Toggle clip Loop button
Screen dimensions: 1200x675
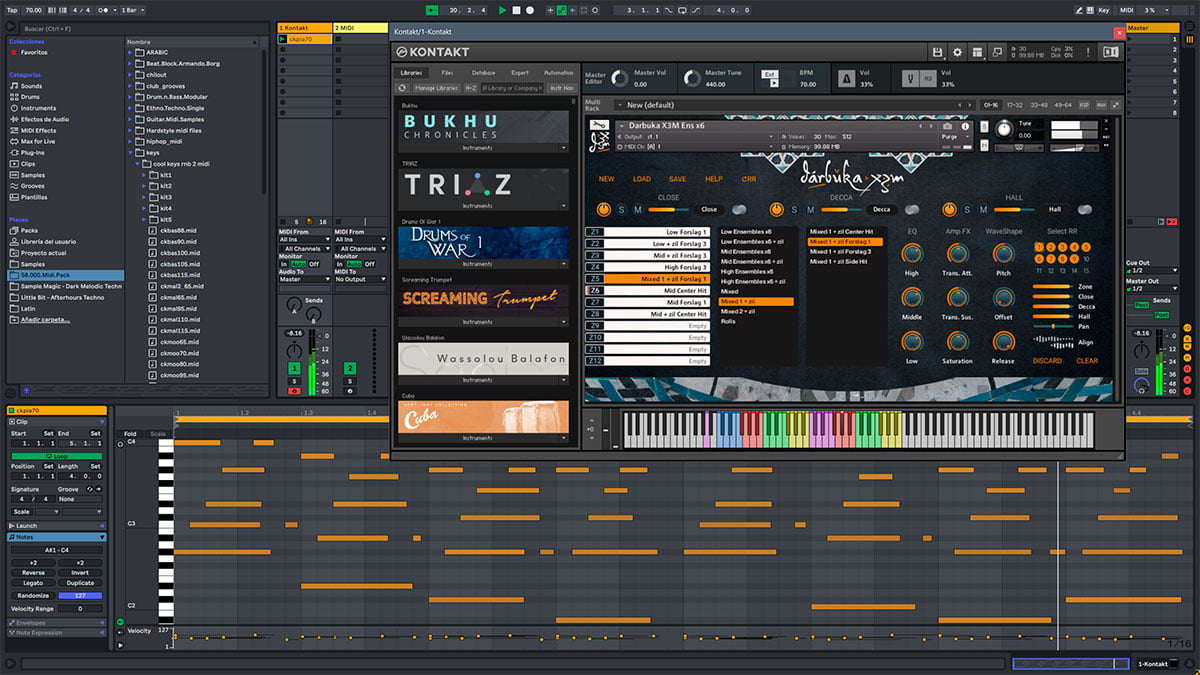coord(56,456)
